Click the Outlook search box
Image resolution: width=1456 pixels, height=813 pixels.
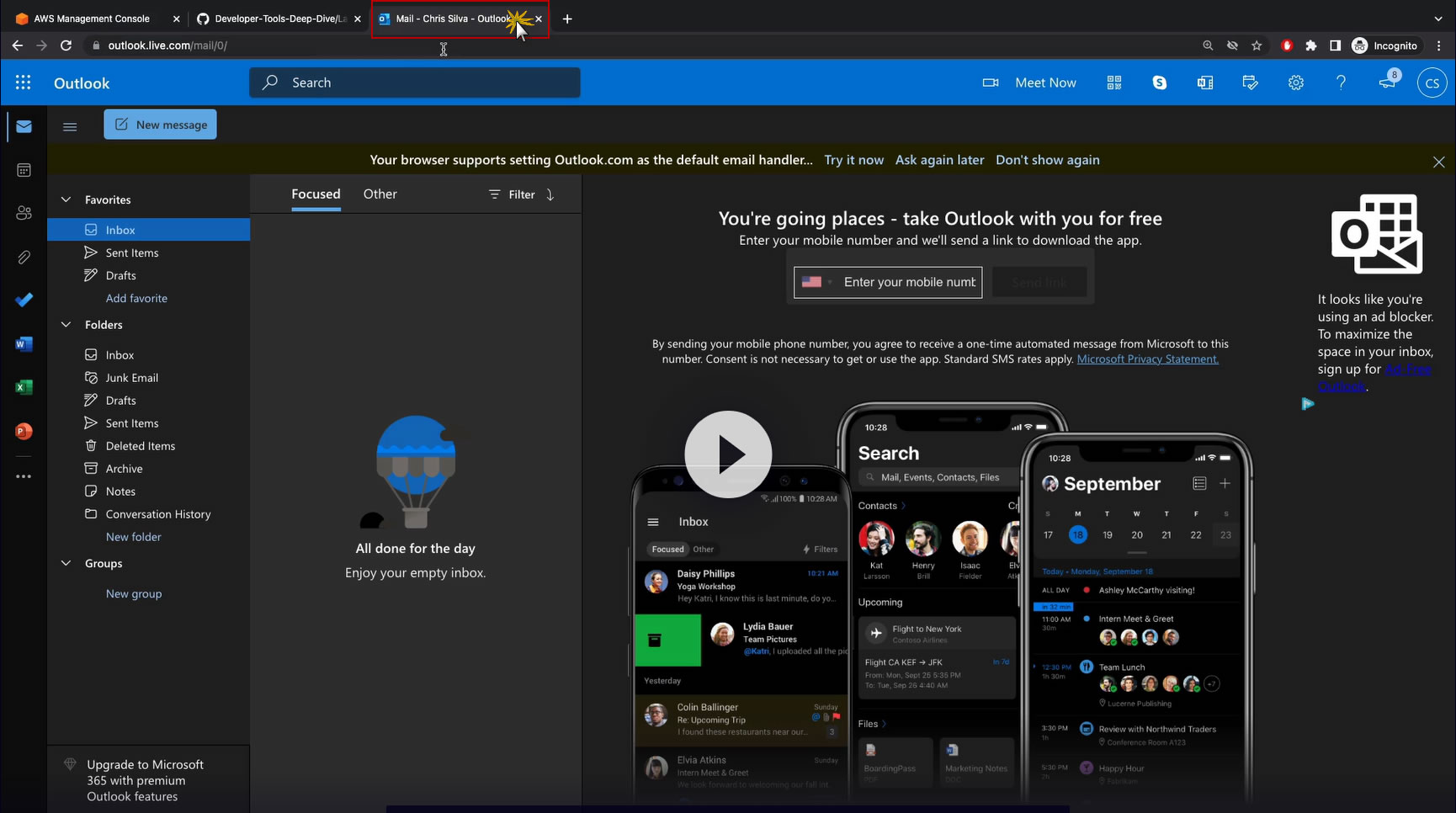coord(414,82)
